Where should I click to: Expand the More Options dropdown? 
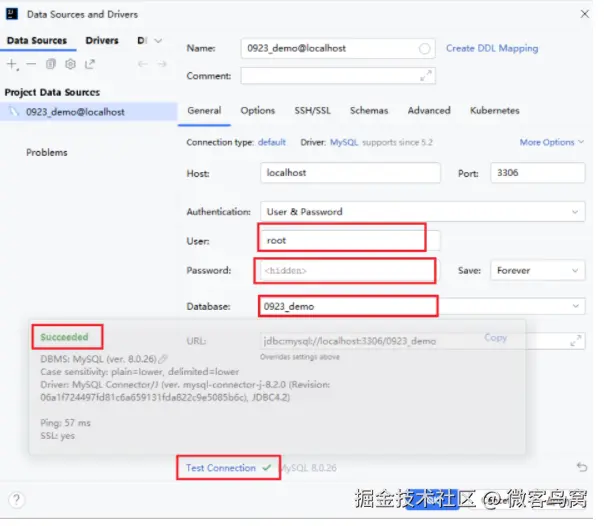pyautogui.click(x=552, y=142)
